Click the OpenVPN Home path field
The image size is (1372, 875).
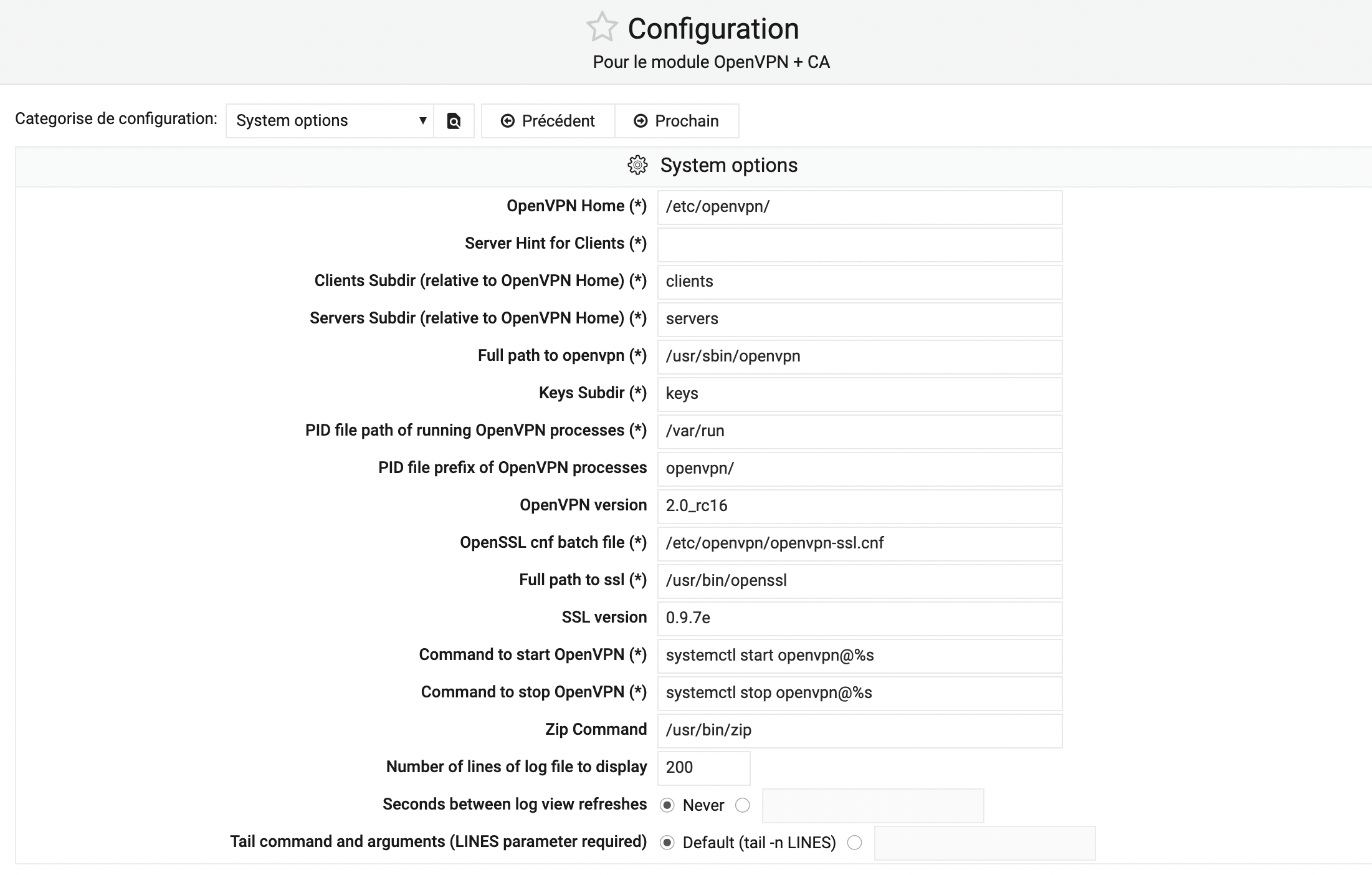point(860,207)
